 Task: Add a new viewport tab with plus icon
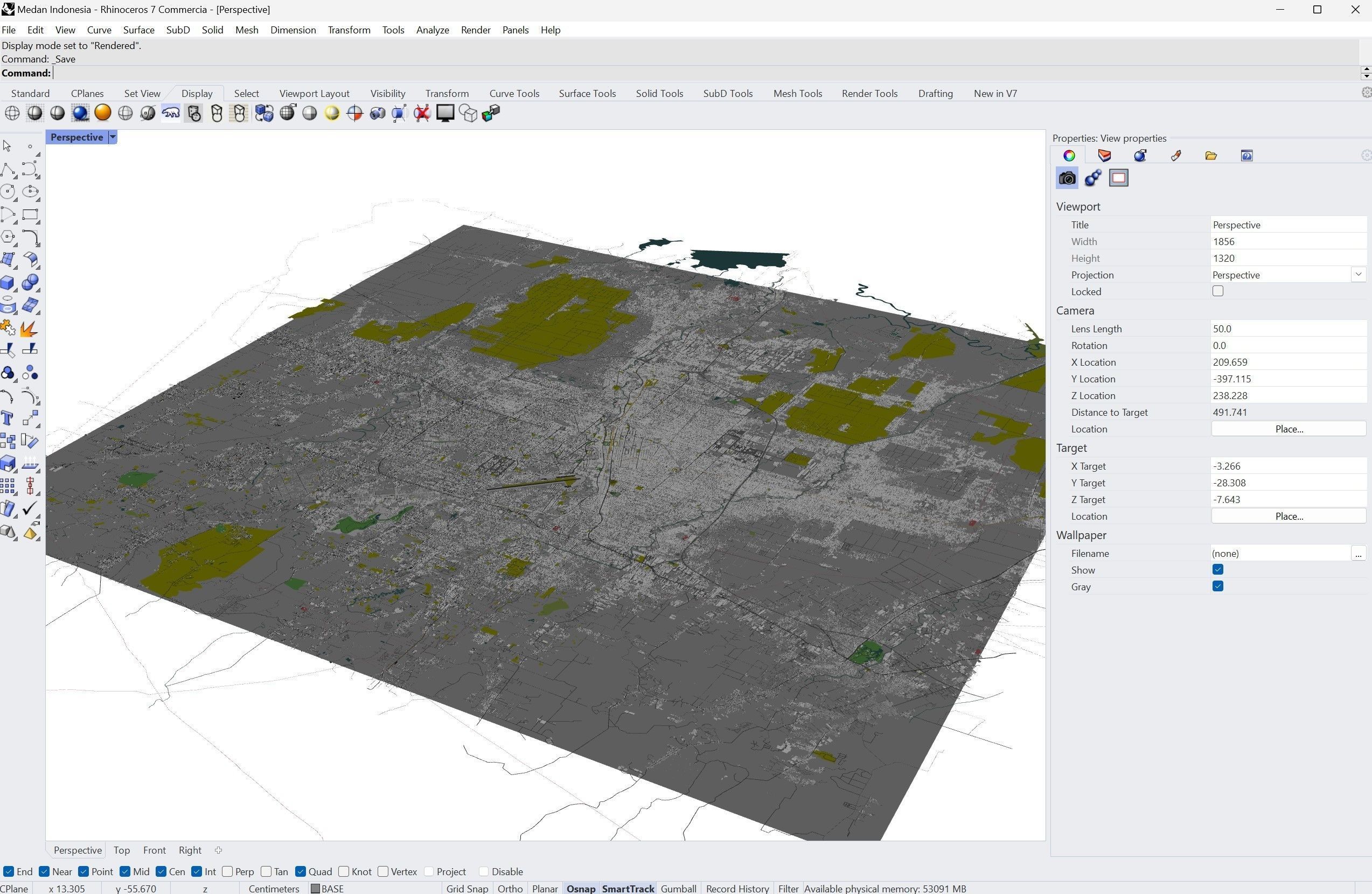coord(219,850)
